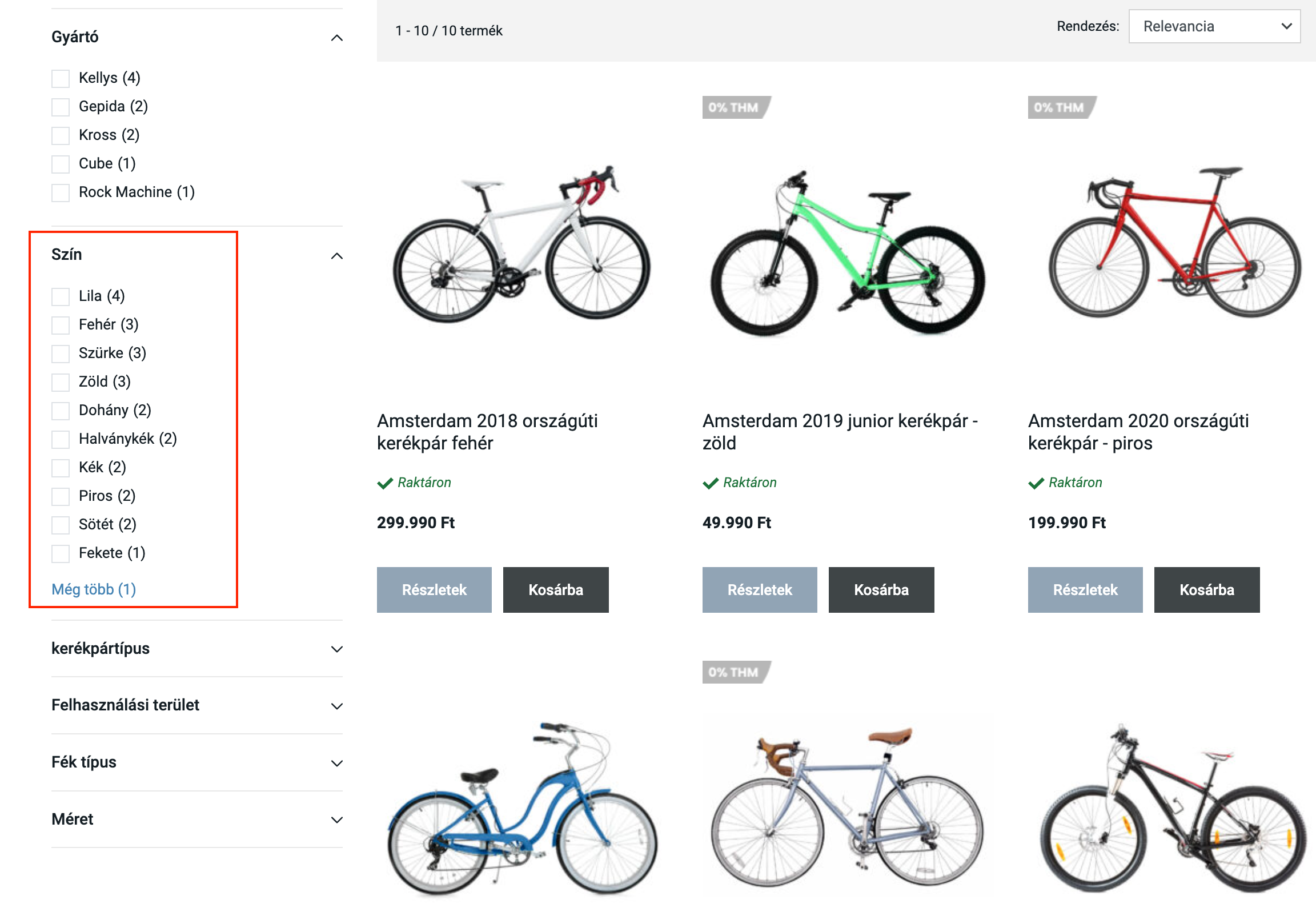This screenshot has height=908, width=1316.
Task: Select the Piros color filter
Action: (x=61, y=496)
